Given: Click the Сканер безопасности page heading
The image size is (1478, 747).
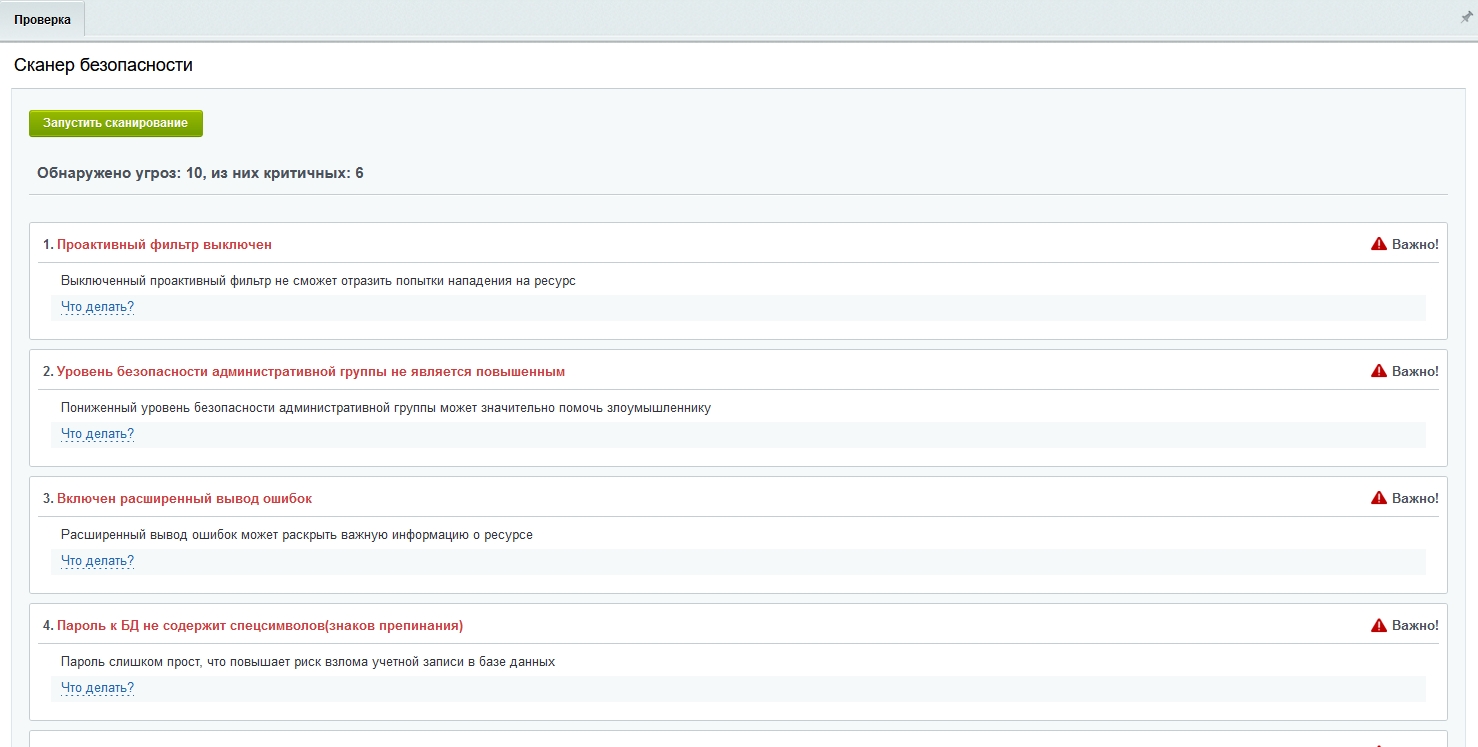Looking at the screenshot, I should (x=103, y=65).
